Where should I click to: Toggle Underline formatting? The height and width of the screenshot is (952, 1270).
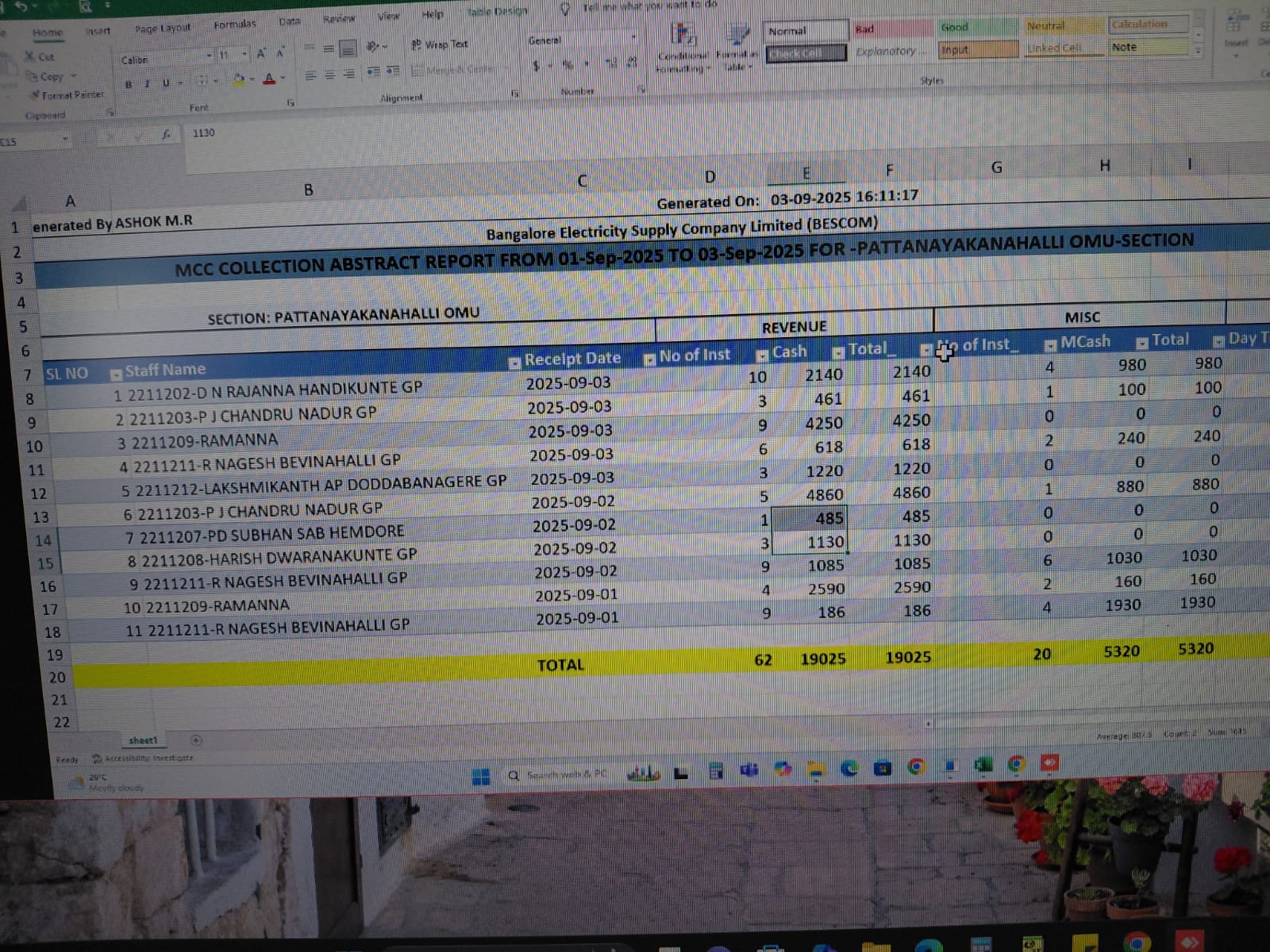point(165,83)
